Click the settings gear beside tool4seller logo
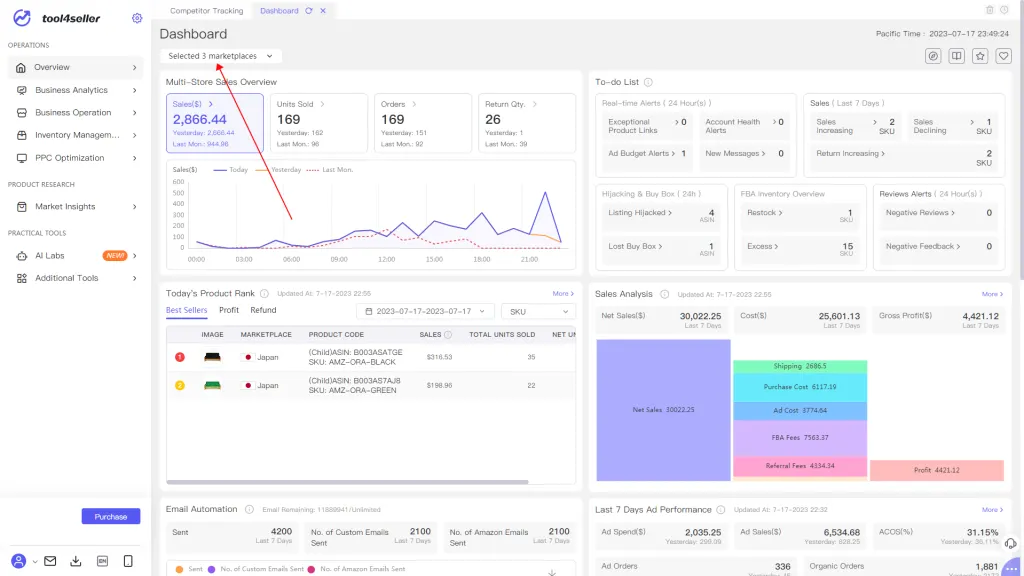The width and height of the screenshot is (1024, 576). 137,18
